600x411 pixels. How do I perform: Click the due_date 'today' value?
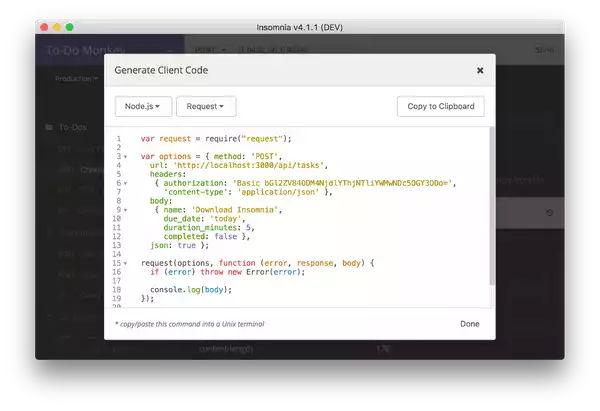point(225,219)
